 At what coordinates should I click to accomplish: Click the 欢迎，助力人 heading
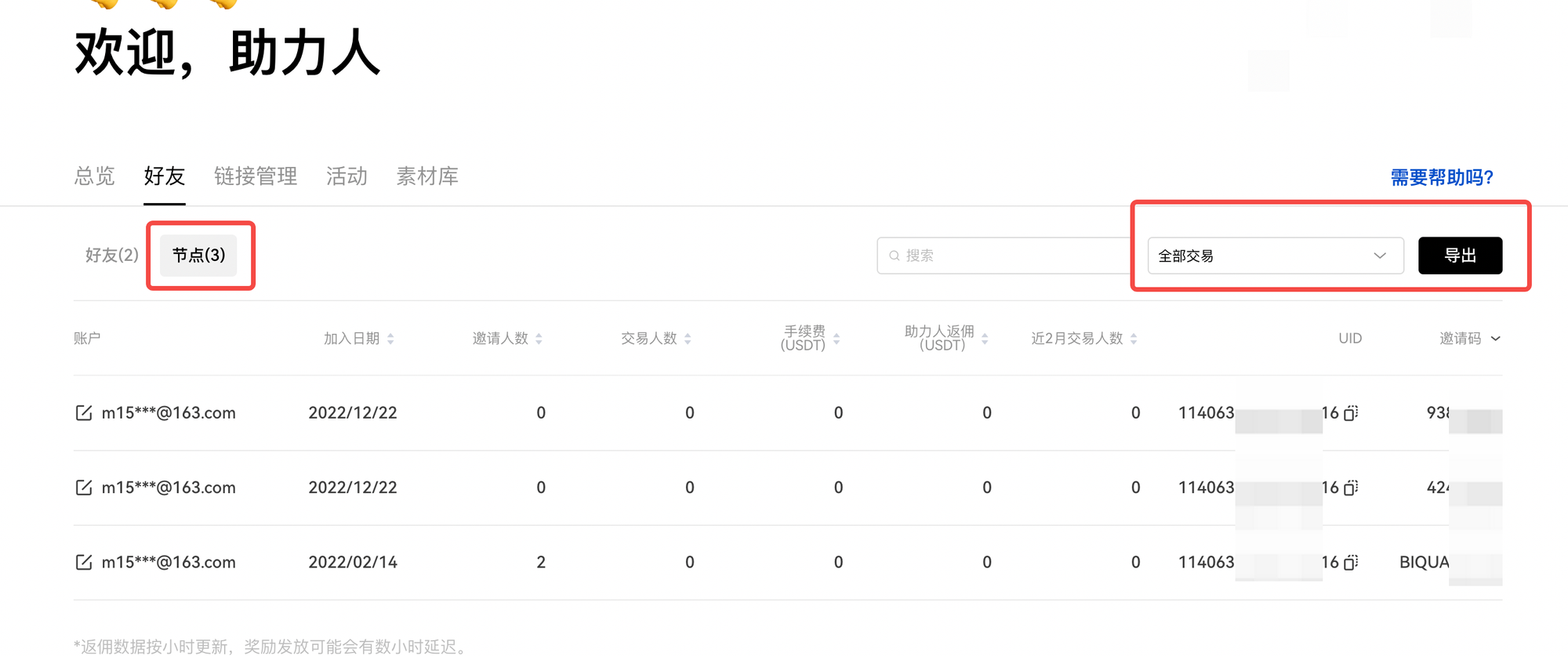pos(227,53)
